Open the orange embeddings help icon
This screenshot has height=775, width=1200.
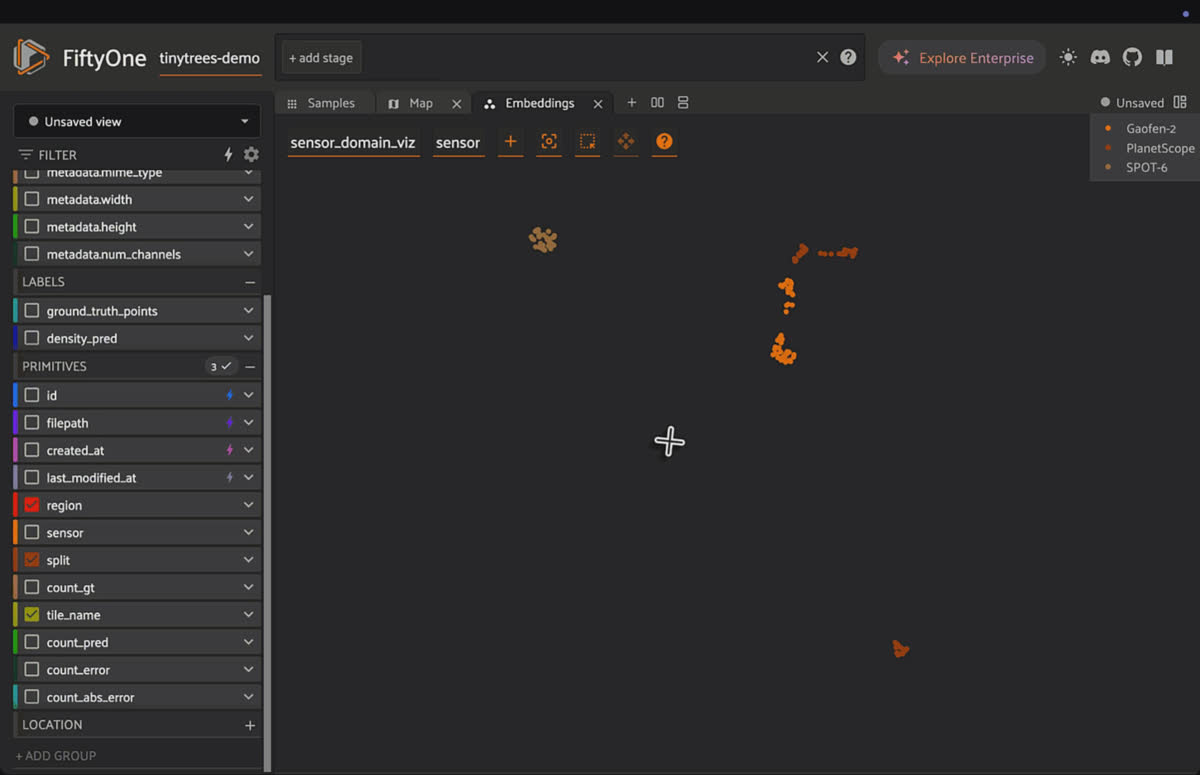click(x=664, y=142)
